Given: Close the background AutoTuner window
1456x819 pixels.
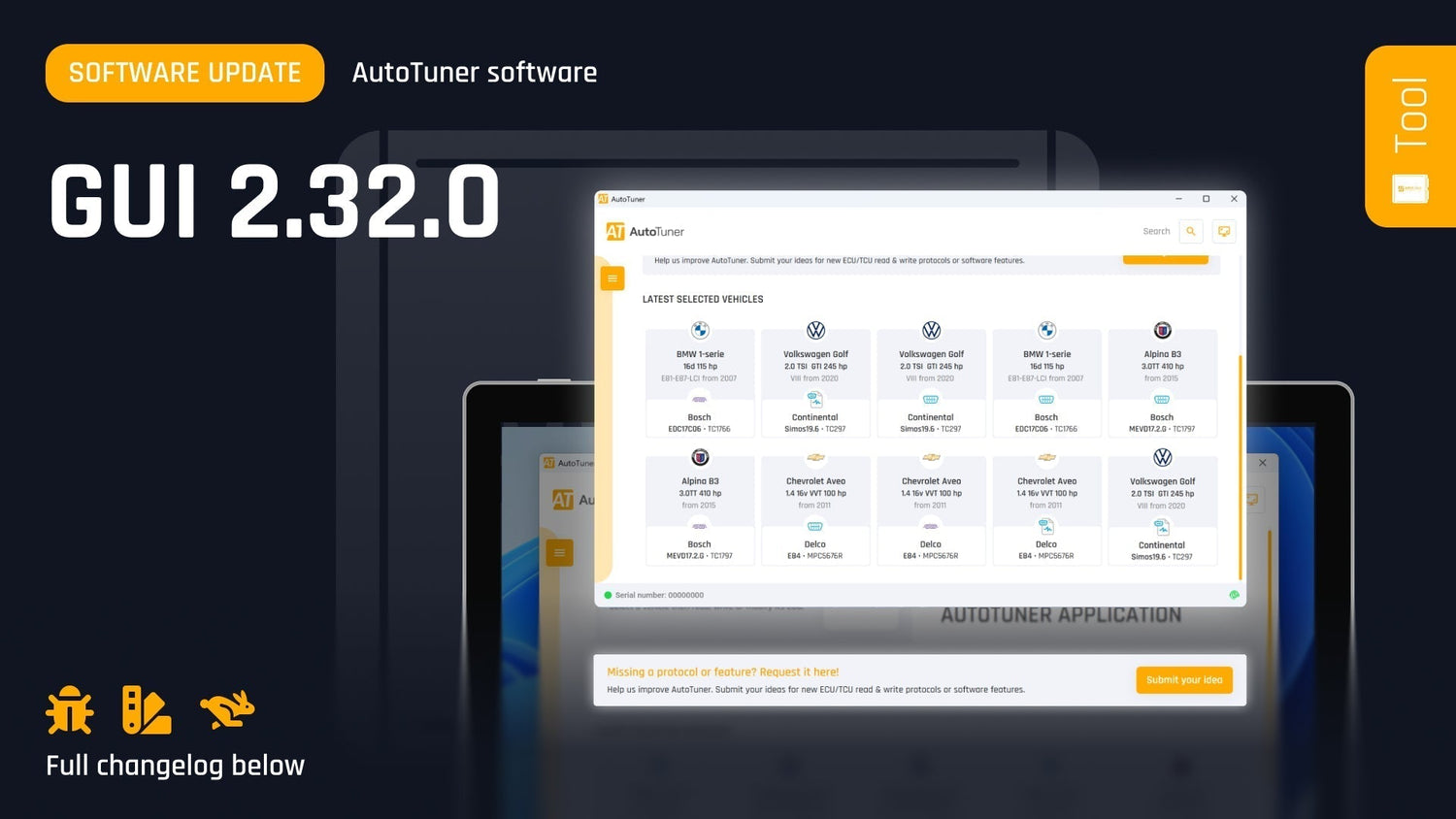Looking at the screenshot, I should coord(1262,463).
